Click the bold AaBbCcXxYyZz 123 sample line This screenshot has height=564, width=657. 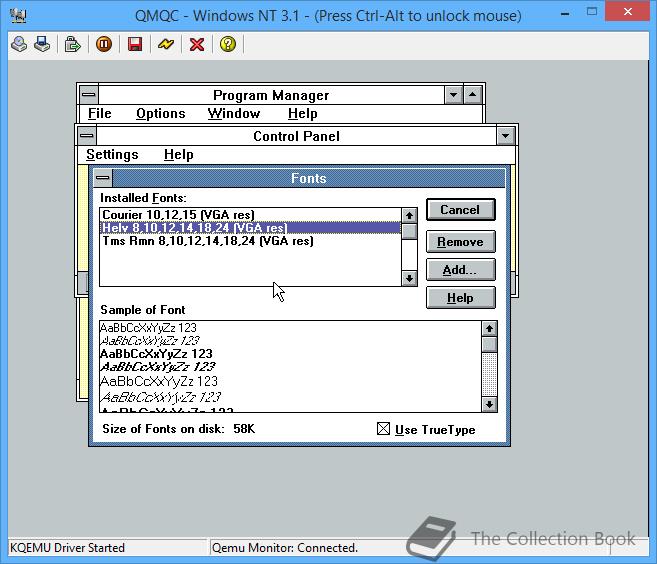tap(156, 354)
